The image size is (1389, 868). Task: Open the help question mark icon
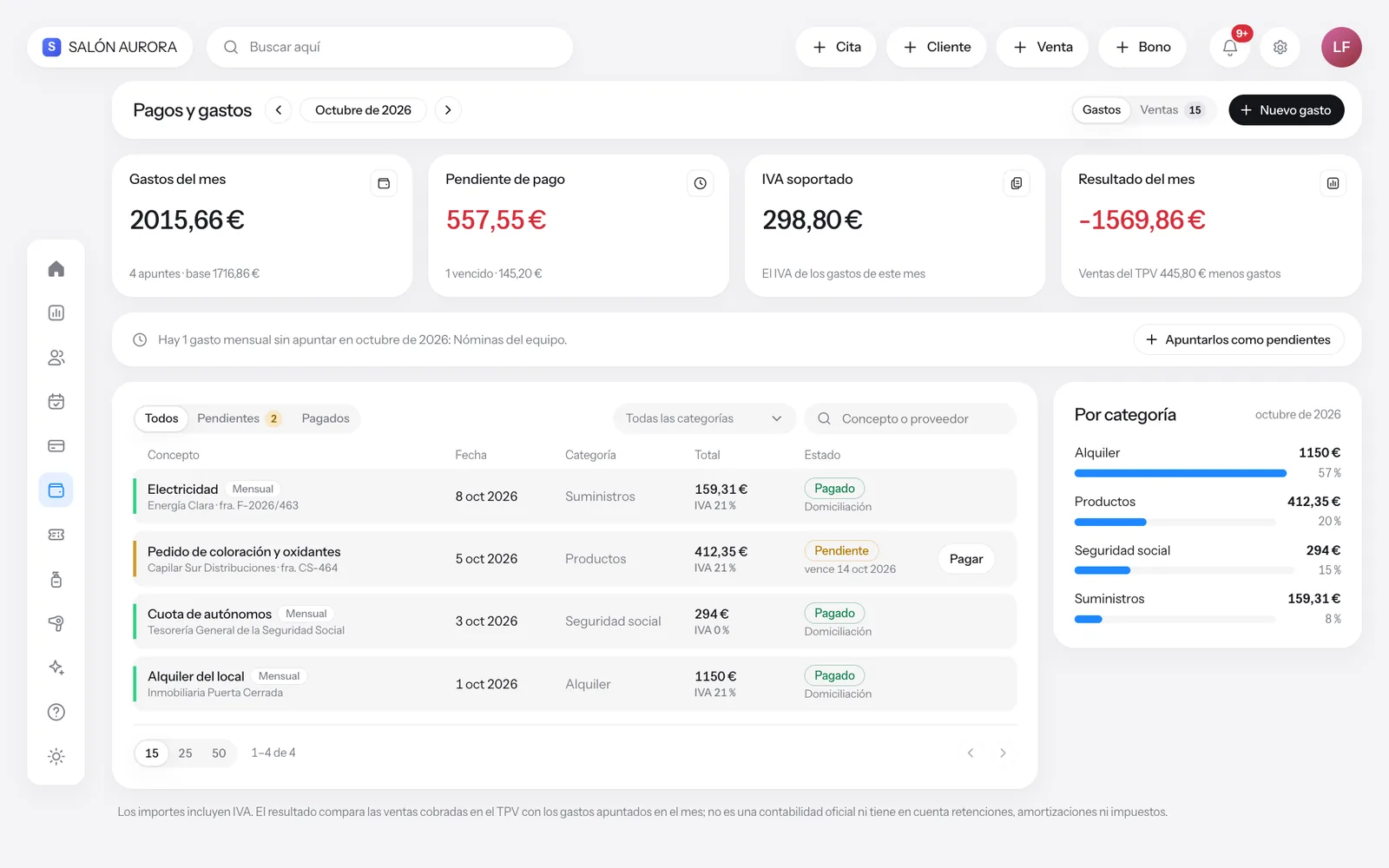coord(56,713)
